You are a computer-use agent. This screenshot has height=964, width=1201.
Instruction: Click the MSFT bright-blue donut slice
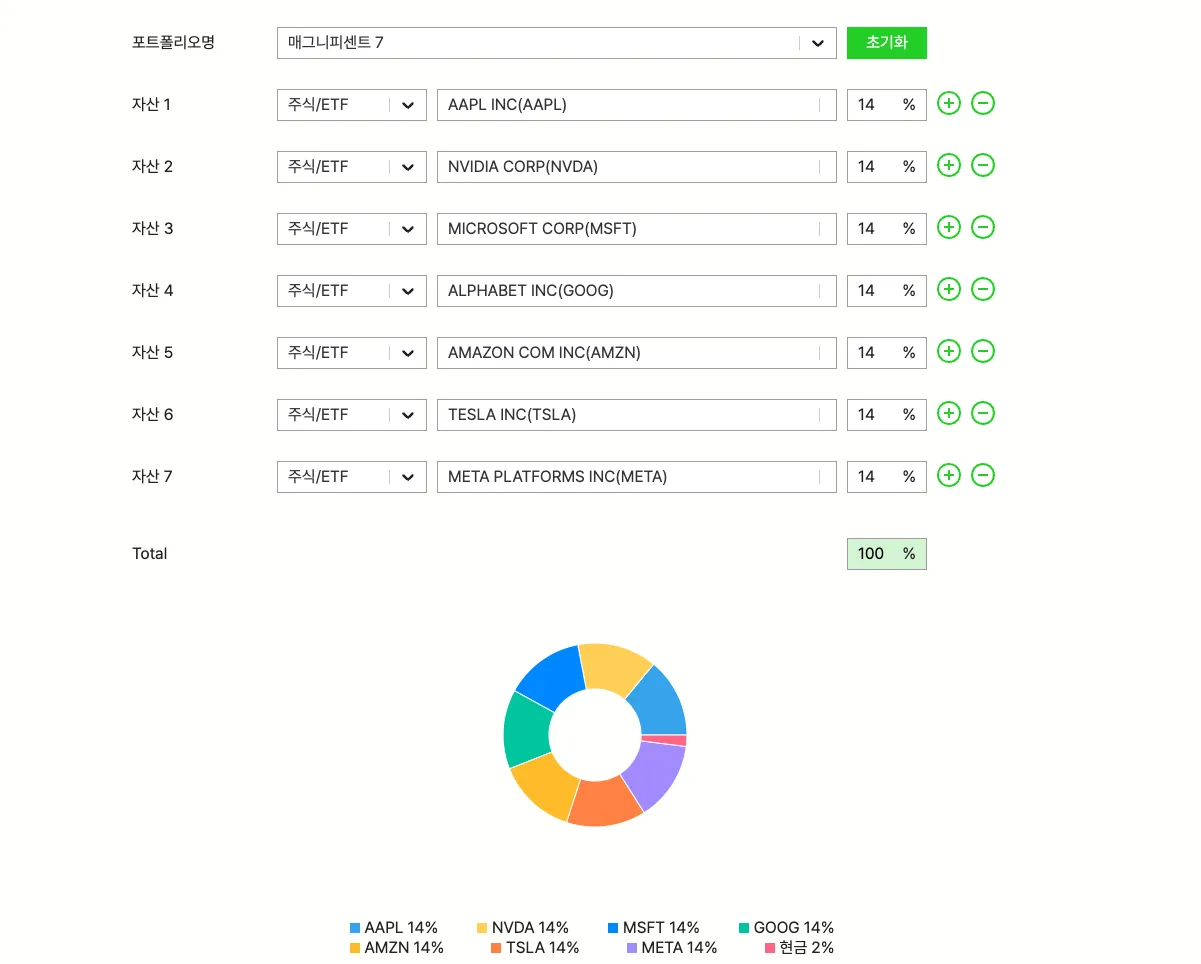(552, 680)
